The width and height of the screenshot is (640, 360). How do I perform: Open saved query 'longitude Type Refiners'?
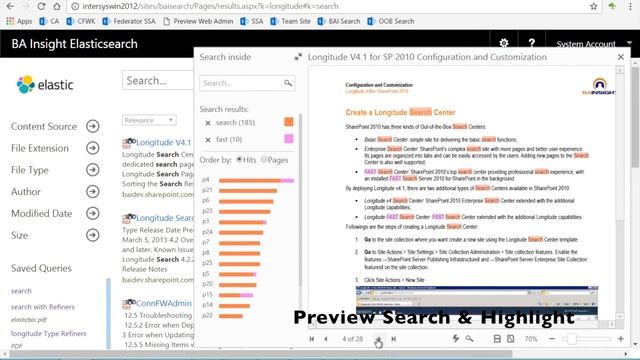click(x=49, y=333)
